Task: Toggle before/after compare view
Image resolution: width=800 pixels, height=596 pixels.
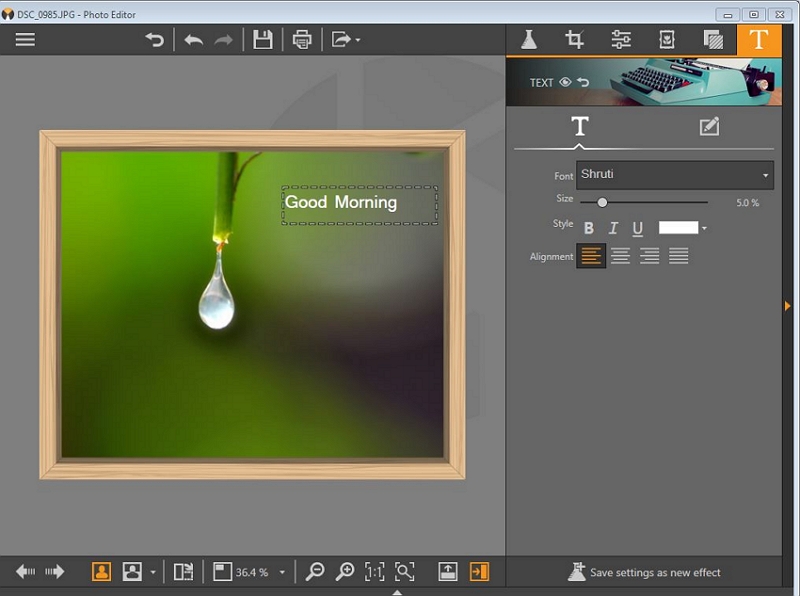Action: coord(183,572)
